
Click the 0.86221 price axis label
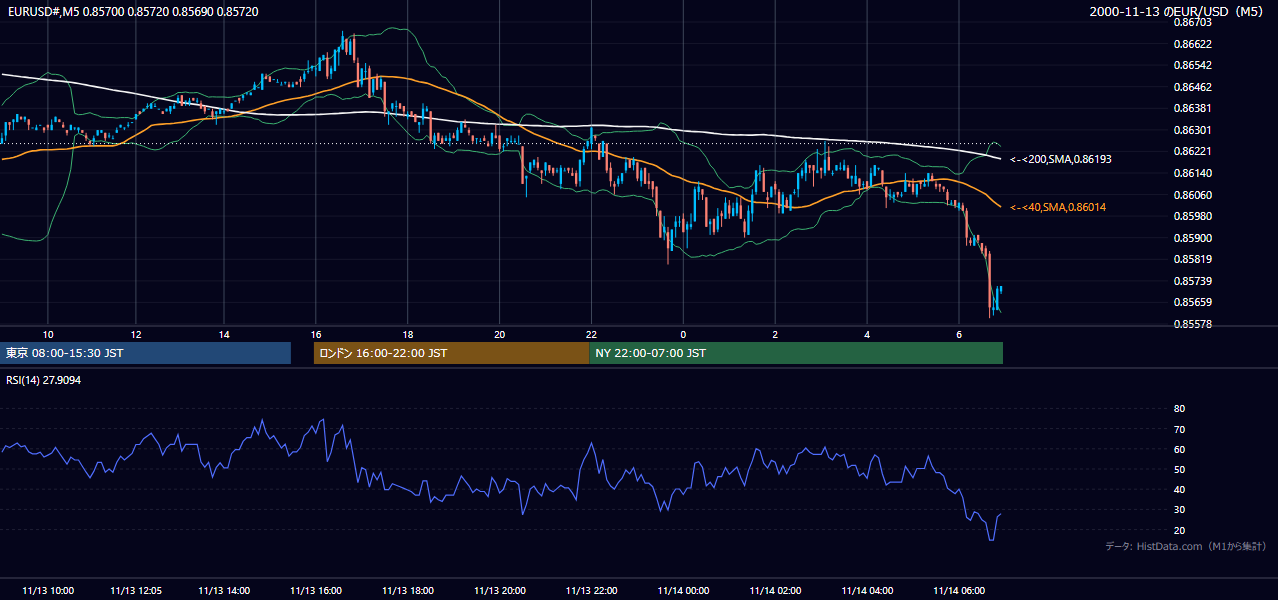[x=1192, y=152]
